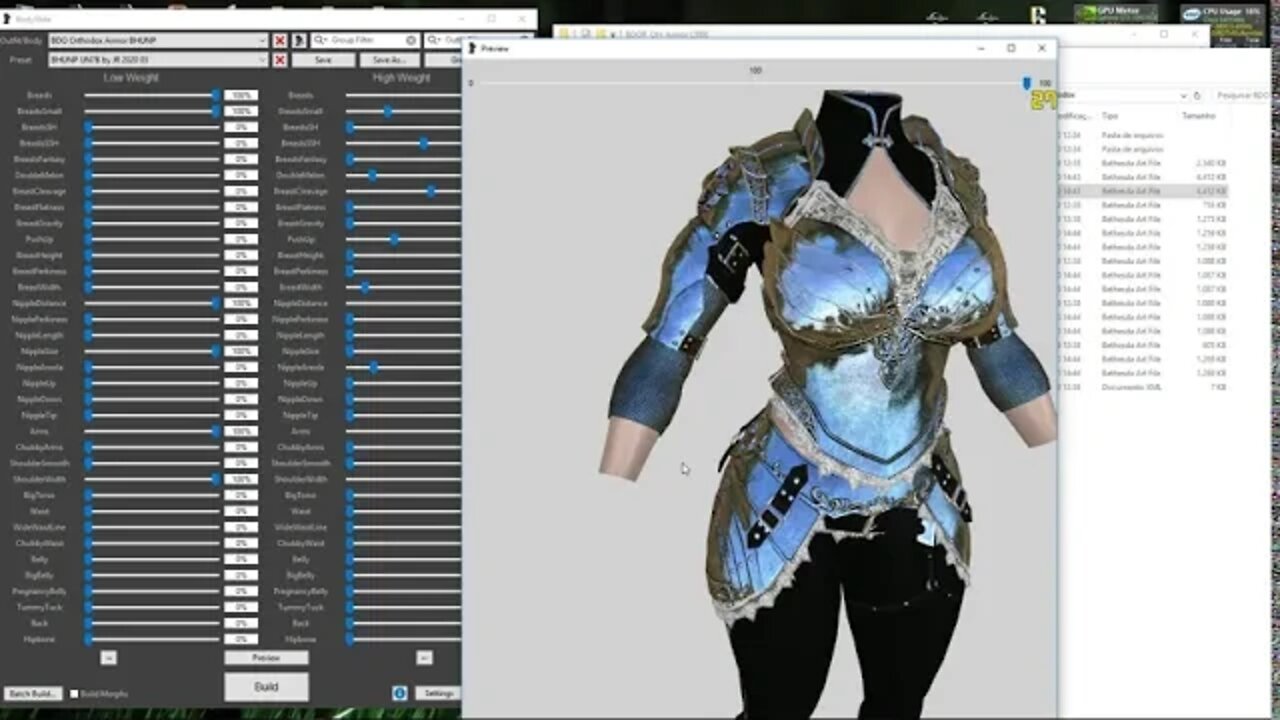Click the first Pasta de arquivos row
The image size is (1280, 720).
point(1145,134)
